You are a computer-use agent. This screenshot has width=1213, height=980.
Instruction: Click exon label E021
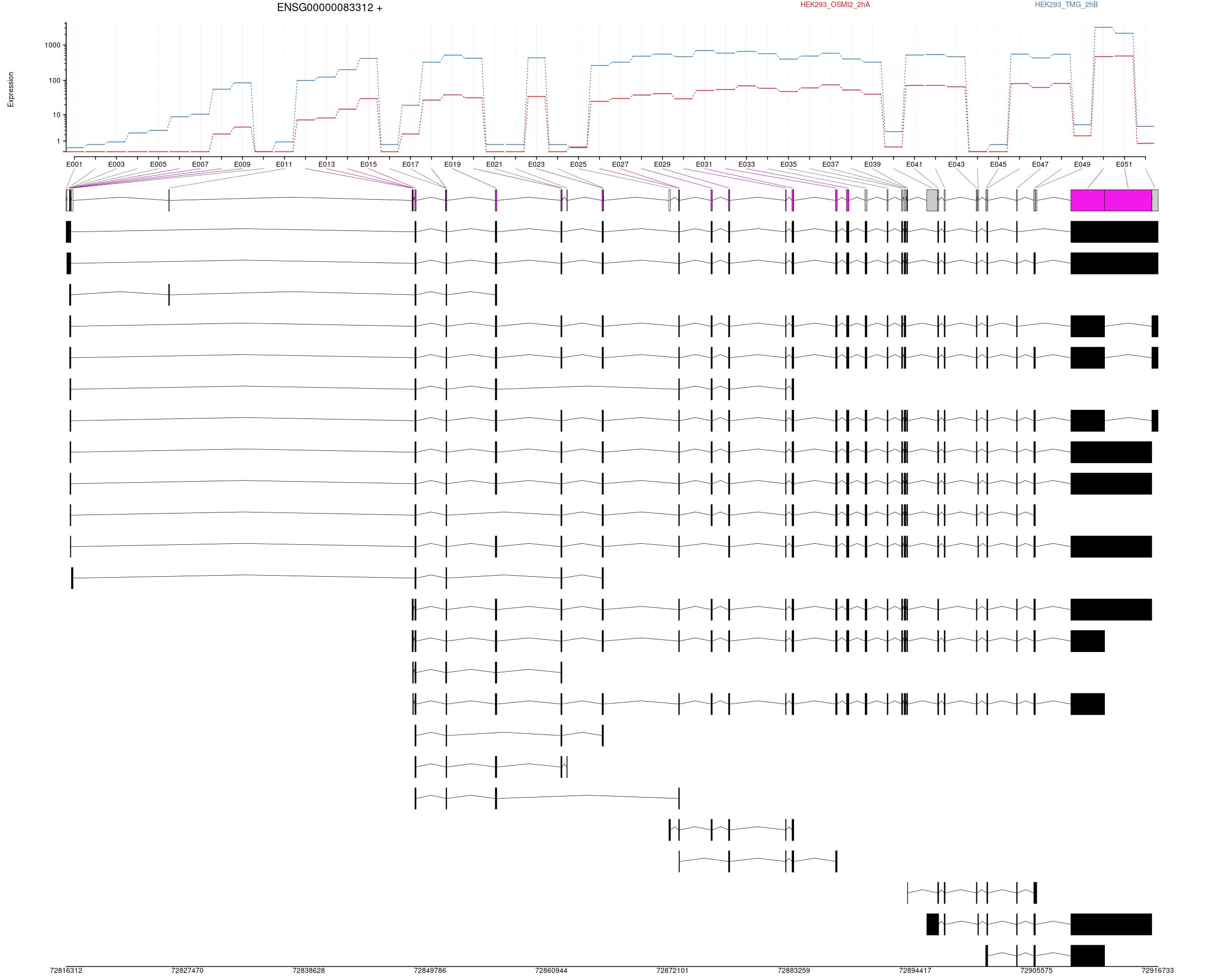coord(494,165)
